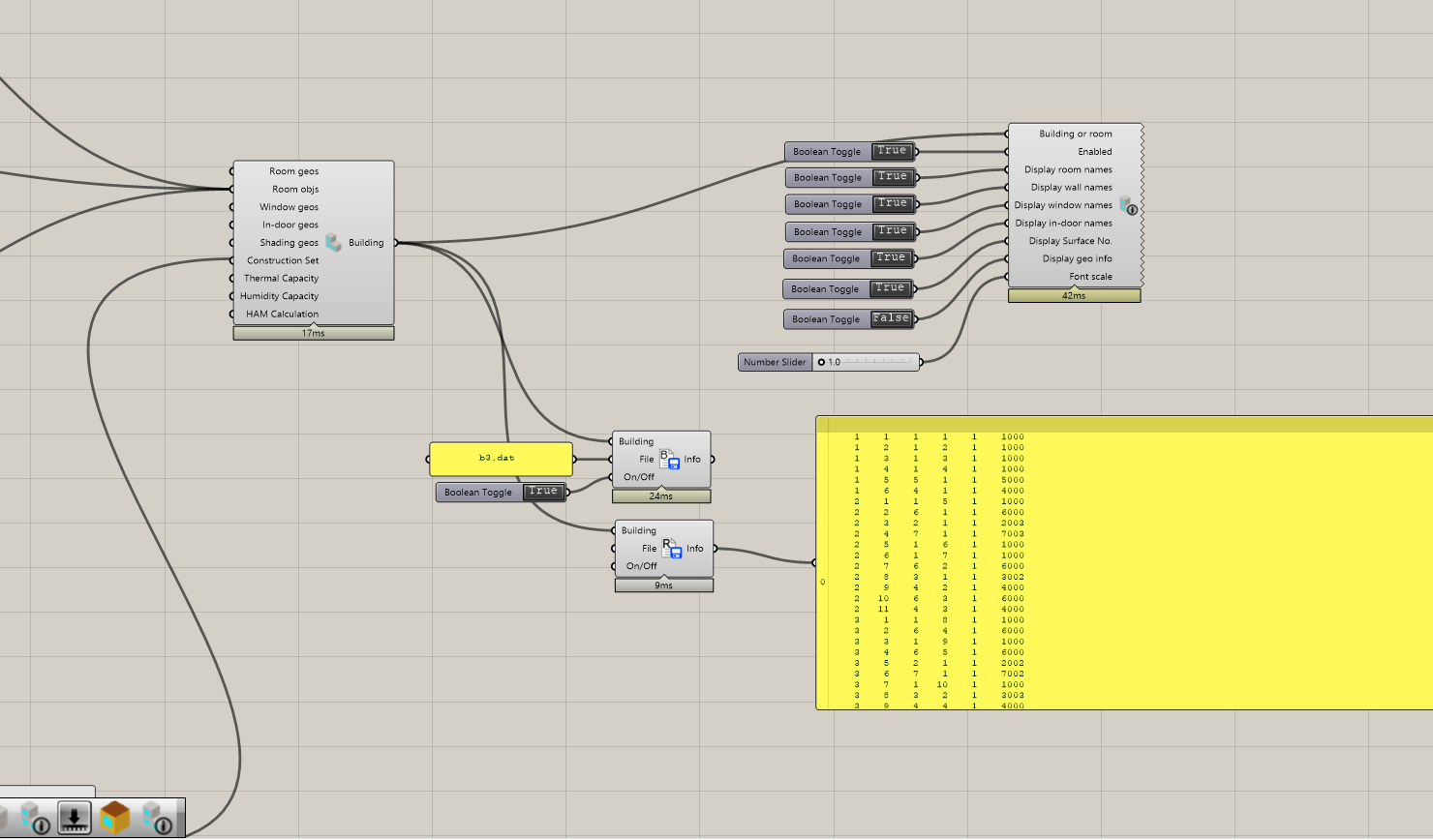The image size is (1433, 840).
Task: Click the Building component cube icon
Action: (333, 242)
